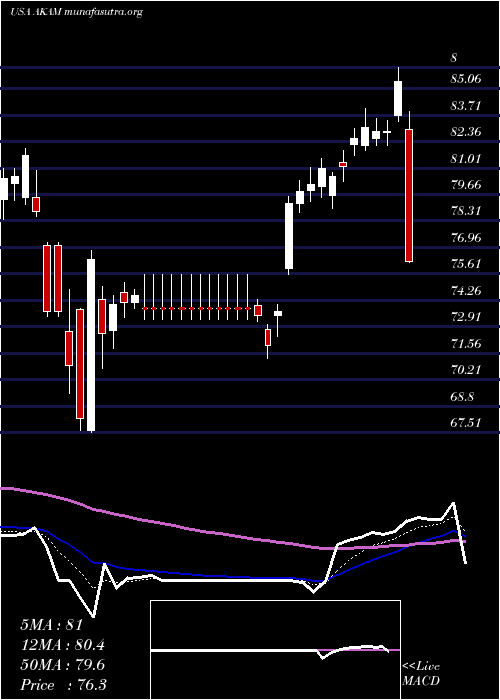
Task: Click the 71.56 price axis label
Action: click(x=466, y=344)
